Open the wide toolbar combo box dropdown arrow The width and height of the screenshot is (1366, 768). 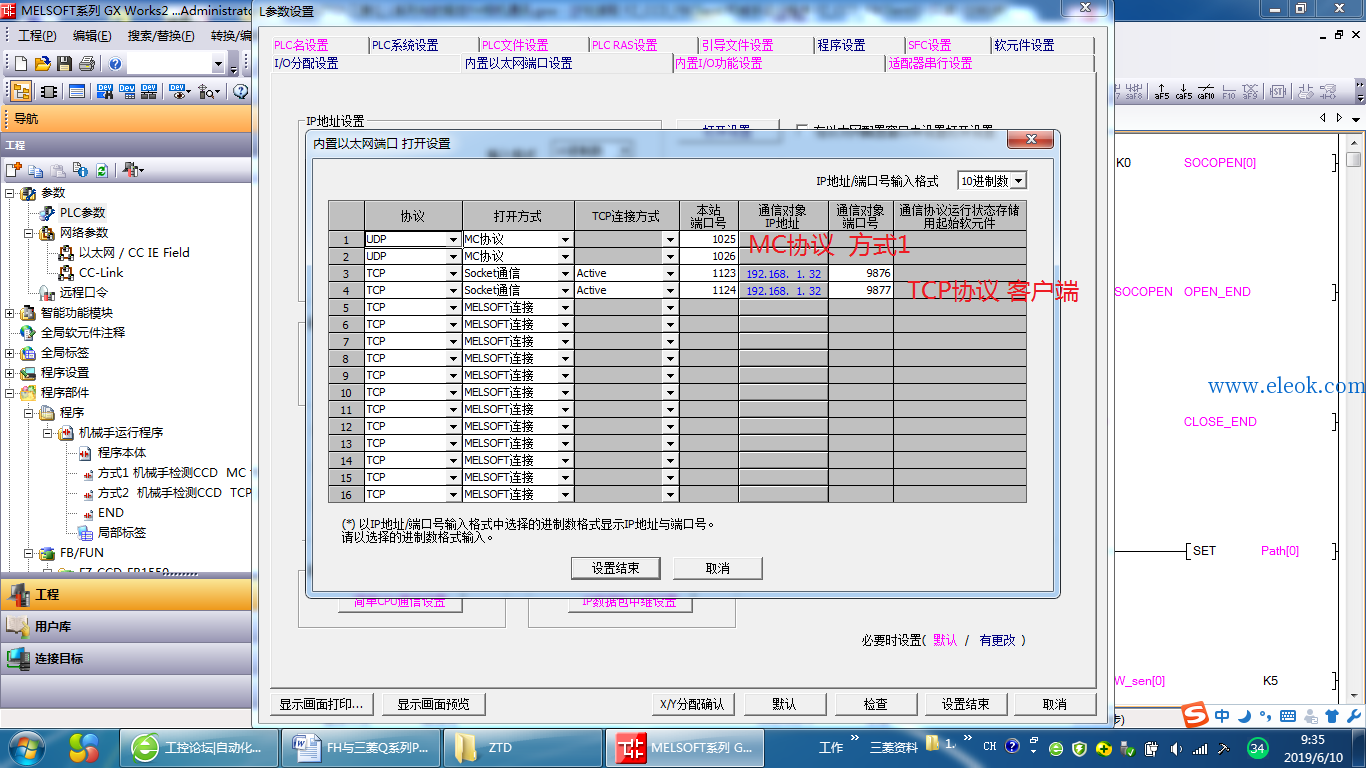click(218, 64)
